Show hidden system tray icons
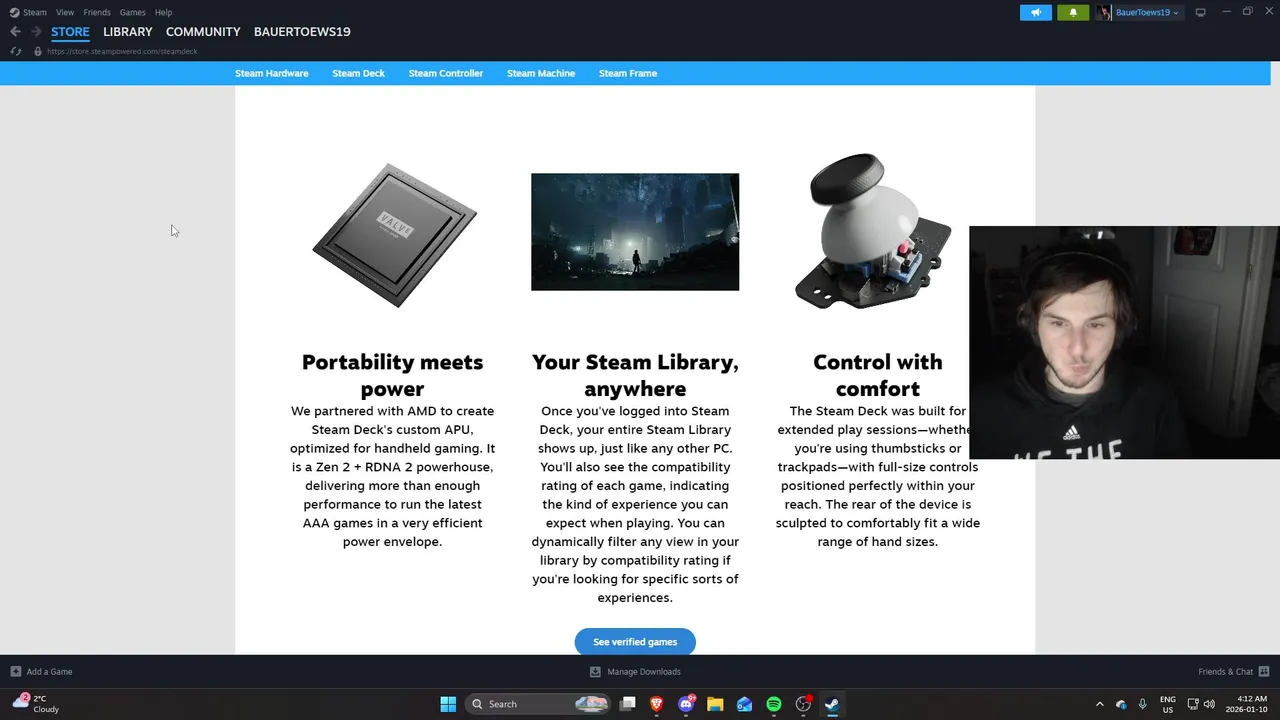Screen dimensions: 1280x720 coord(1099,704)
